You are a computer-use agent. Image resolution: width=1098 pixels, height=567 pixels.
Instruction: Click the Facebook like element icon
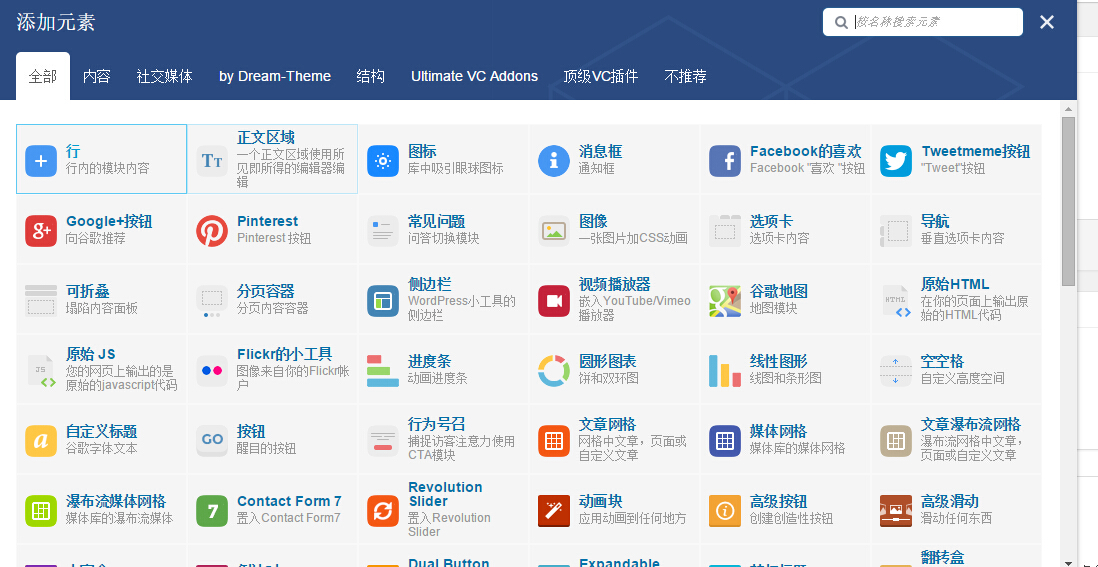[725, 160]
